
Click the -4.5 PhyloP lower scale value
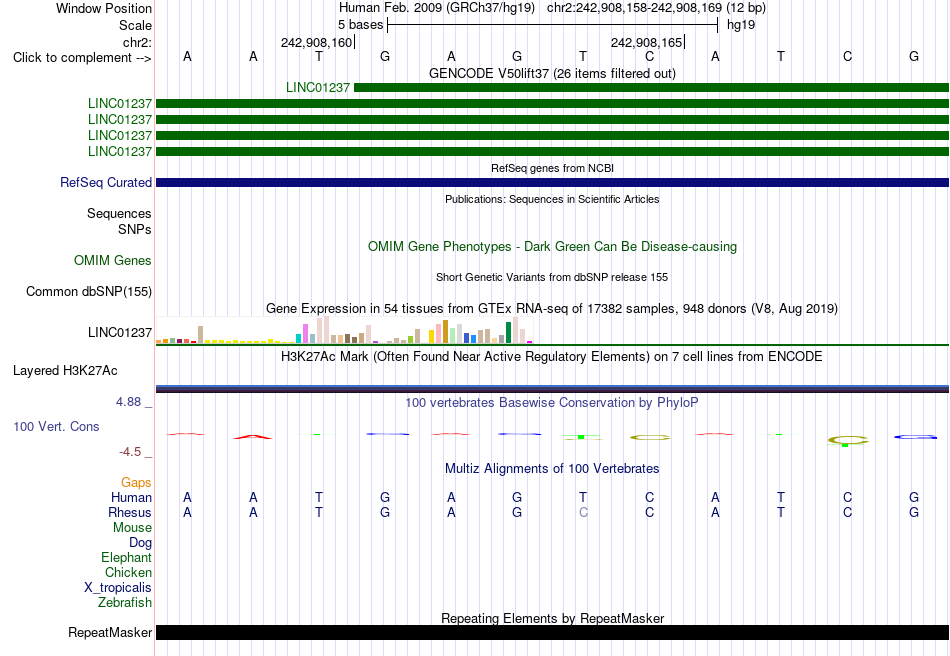(130, 452)
